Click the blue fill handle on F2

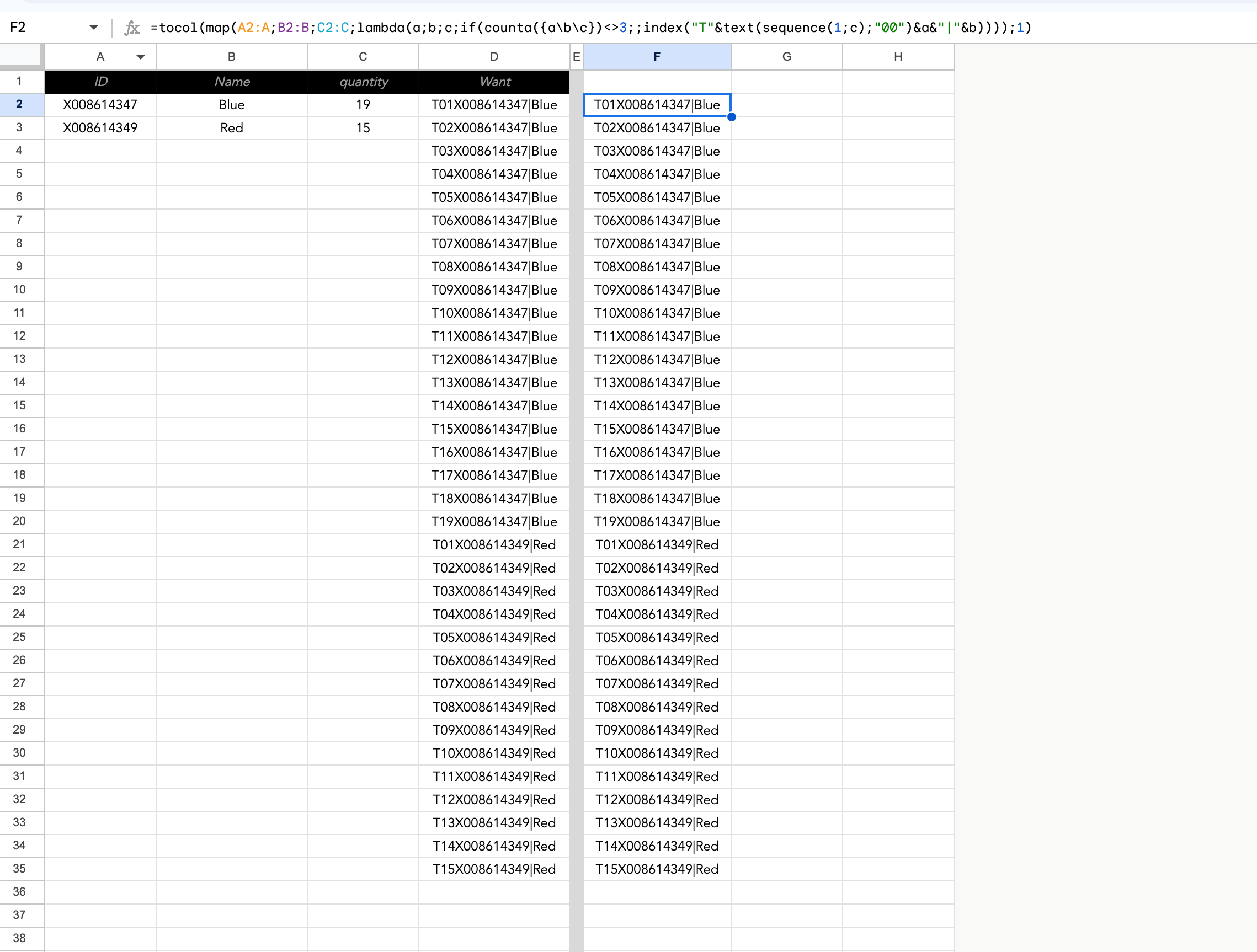click(731, 117)
